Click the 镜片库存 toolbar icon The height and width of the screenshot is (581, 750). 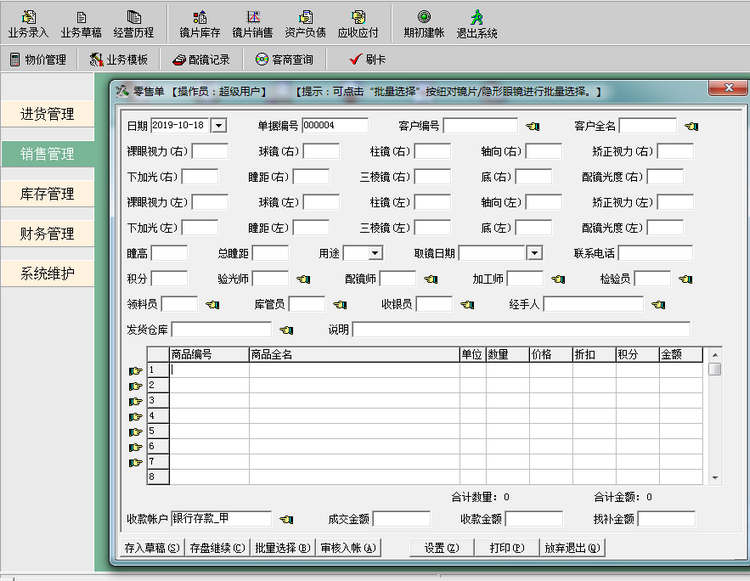(x=199, y=24)
